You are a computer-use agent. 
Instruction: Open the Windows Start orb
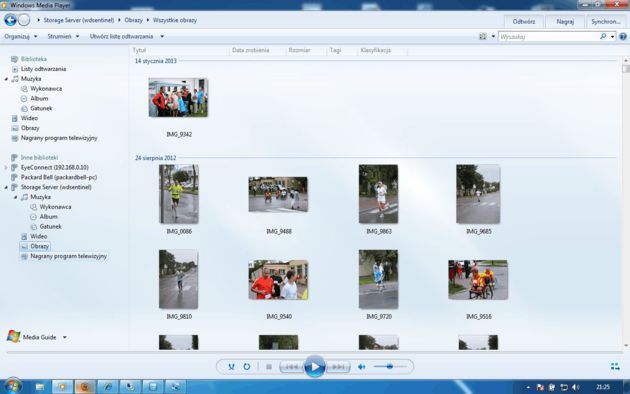click(x=12, y=386)
